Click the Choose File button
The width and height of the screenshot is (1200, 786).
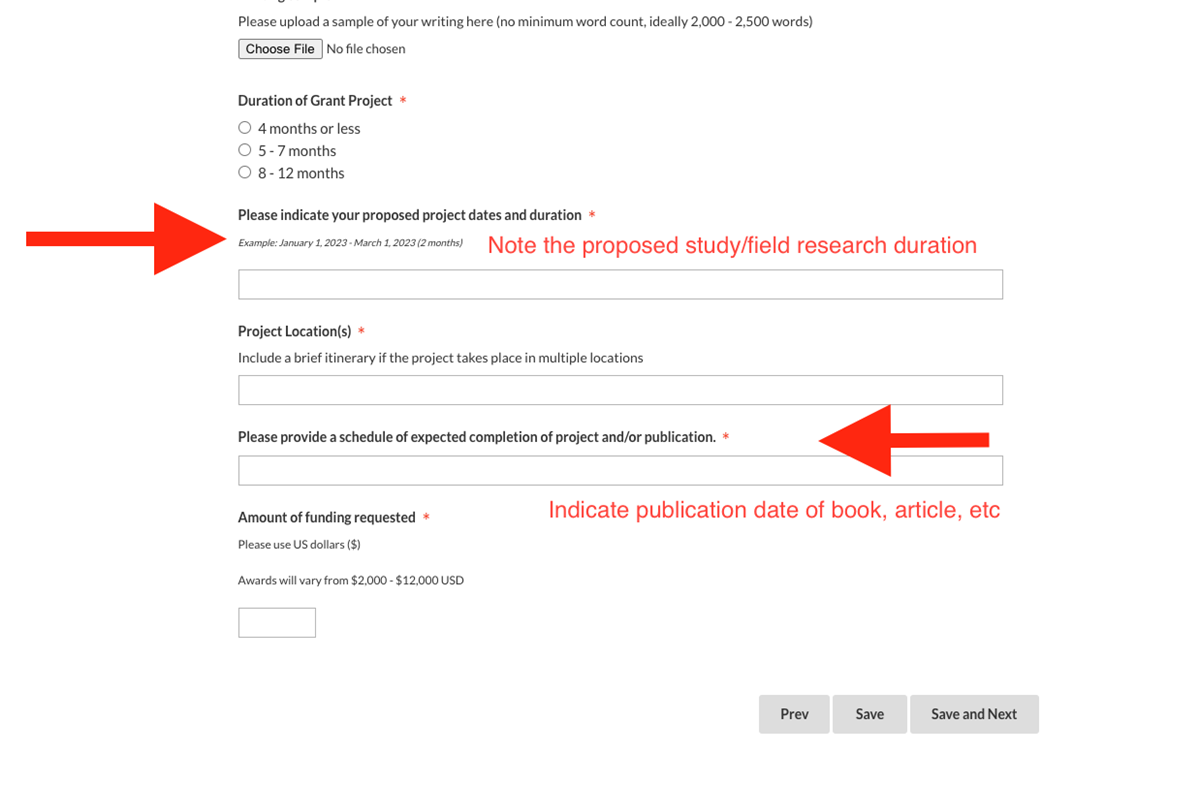pyautogui.click(x=280, y=49)
